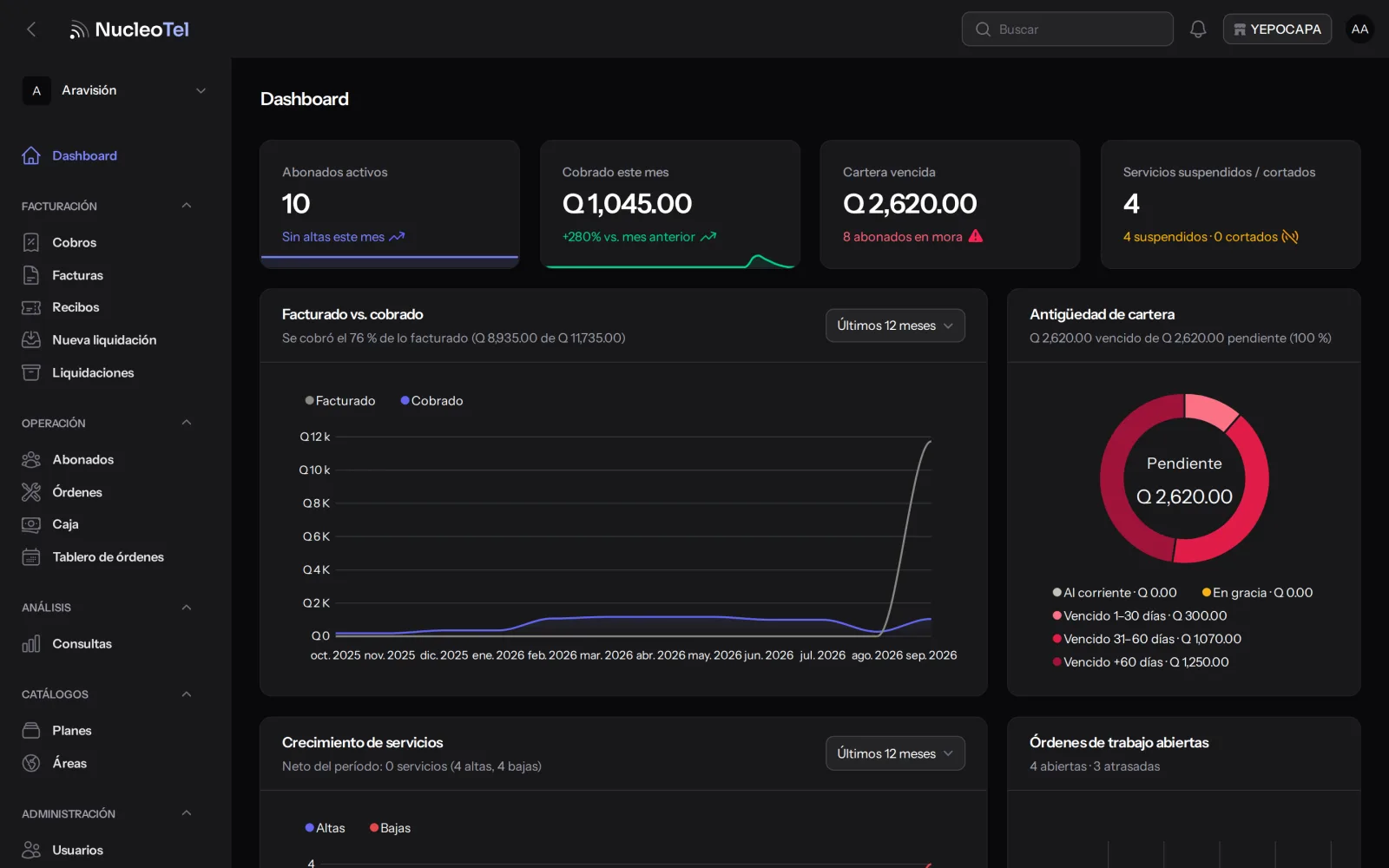Collapse the ADMINISTRACIÓN section
1389x868 pixels.
click(186, 813)
